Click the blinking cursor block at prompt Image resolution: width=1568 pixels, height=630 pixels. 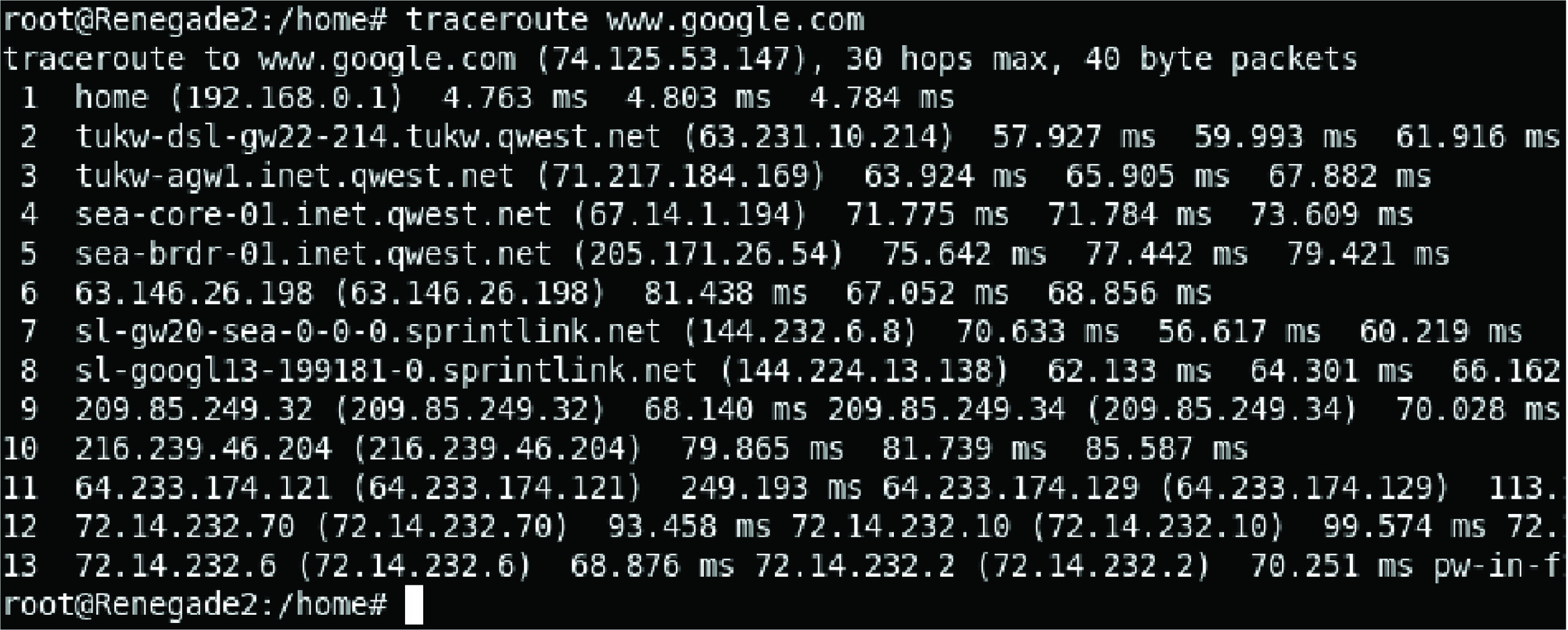click(414, 604)
